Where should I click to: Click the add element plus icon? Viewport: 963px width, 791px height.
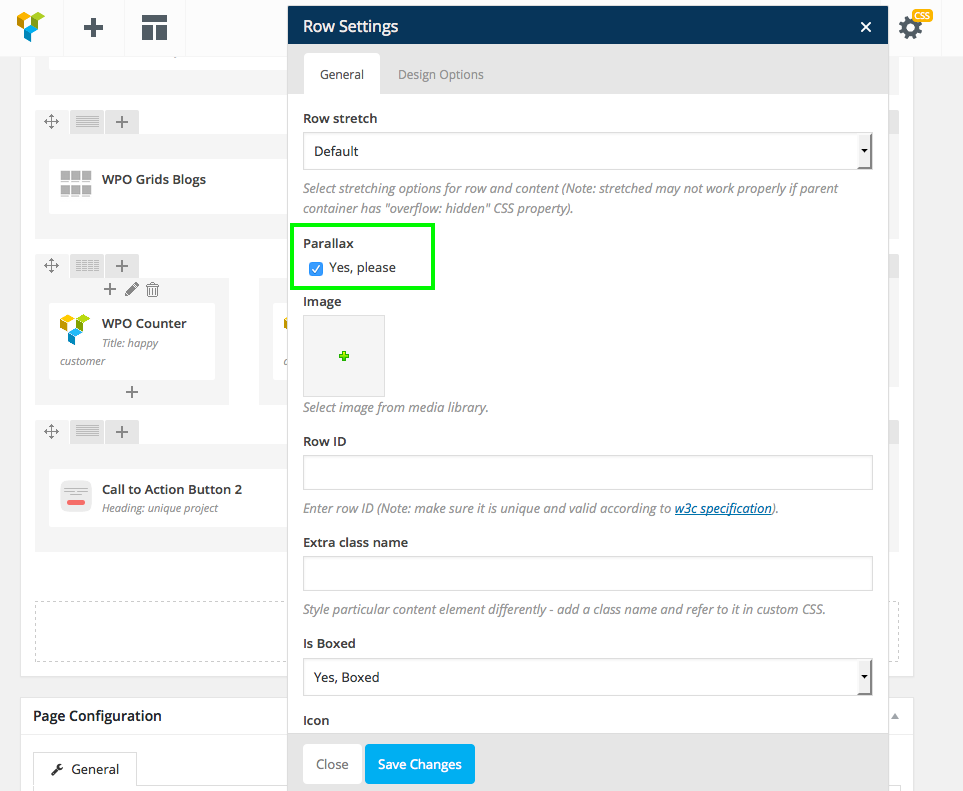coord(93,27)
